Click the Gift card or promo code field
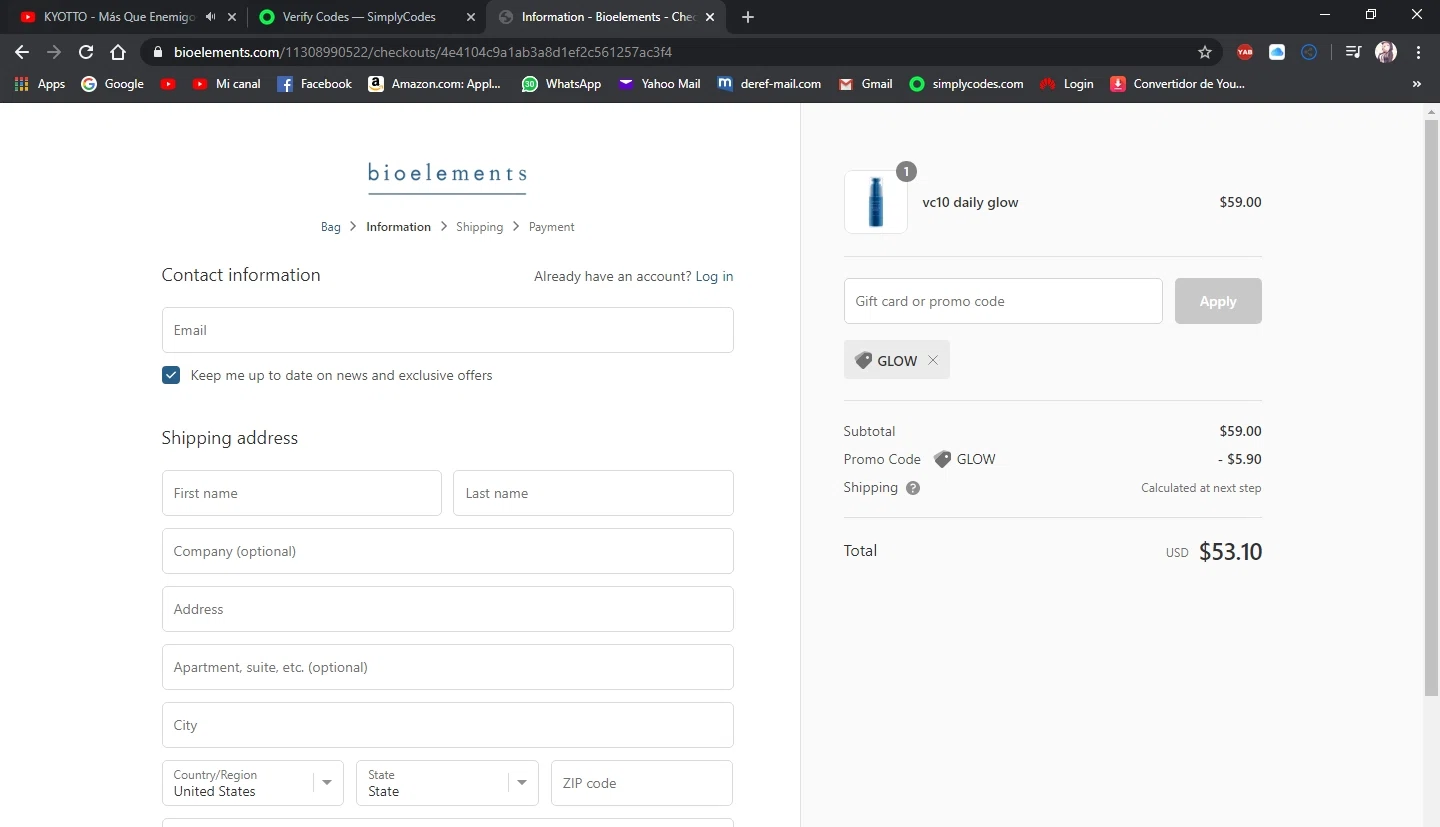 (x=1003, y=301)
